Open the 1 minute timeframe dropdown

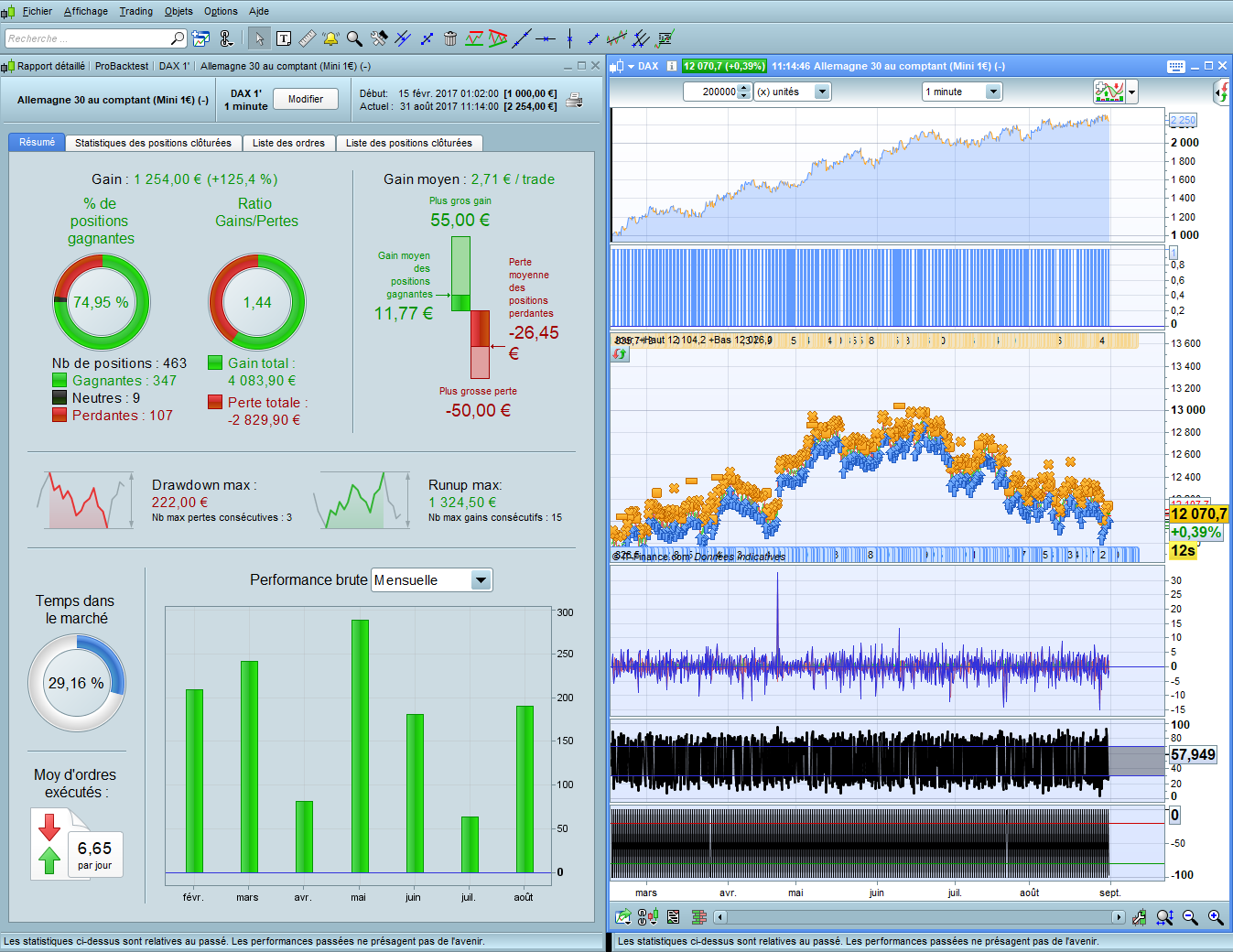coord(993,92)
